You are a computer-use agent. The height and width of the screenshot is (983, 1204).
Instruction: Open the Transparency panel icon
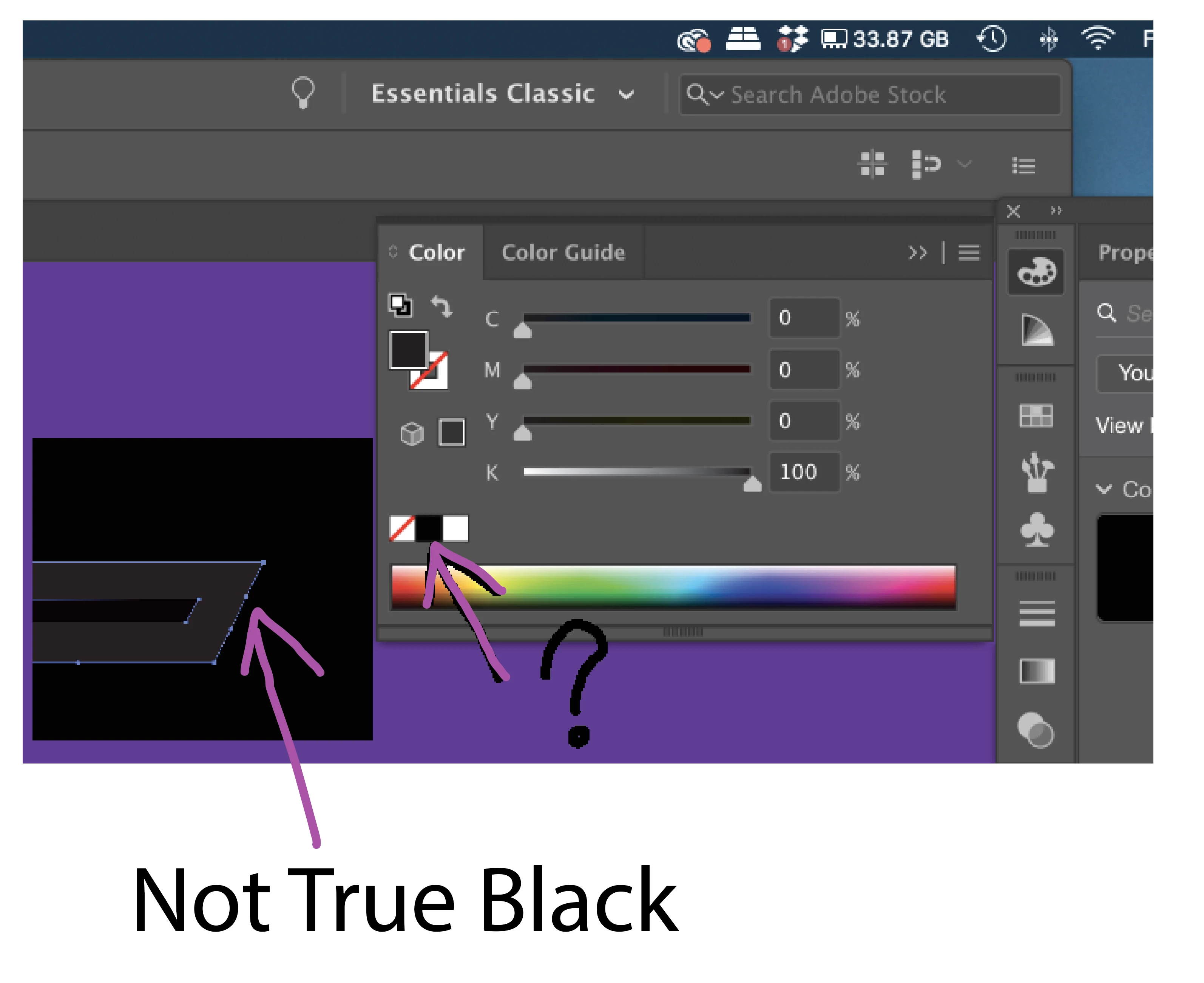click(x=1036, y=731)
